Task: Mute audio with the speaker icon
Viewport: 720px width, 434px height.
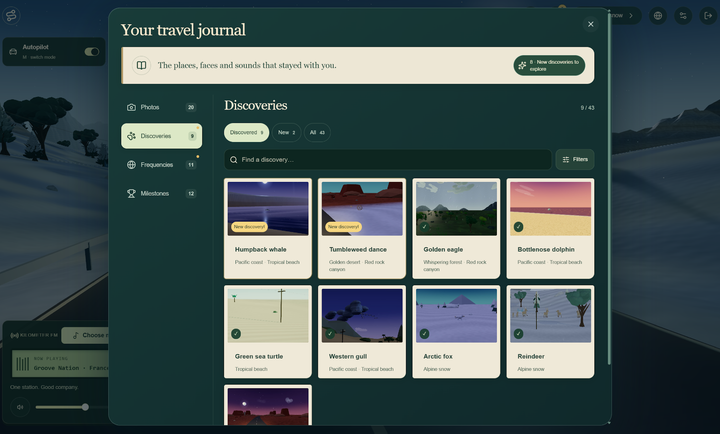Action: point(20,407)
